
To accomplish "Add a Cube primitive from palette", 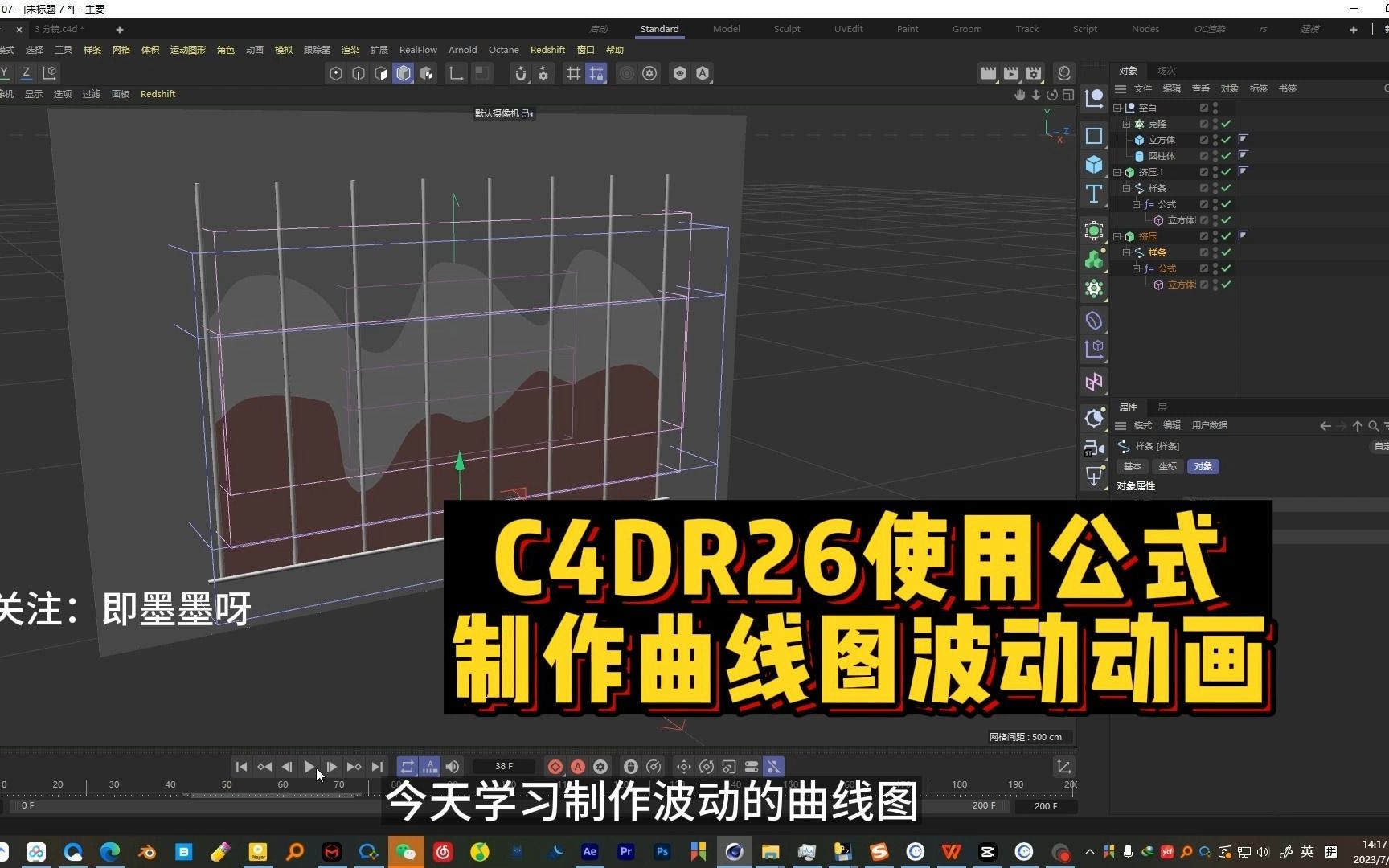I will pos(1094,165).
